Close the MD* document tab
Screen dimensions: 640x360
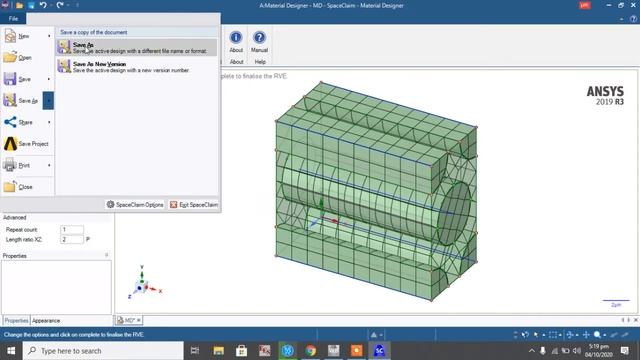(x=139, y=320)
